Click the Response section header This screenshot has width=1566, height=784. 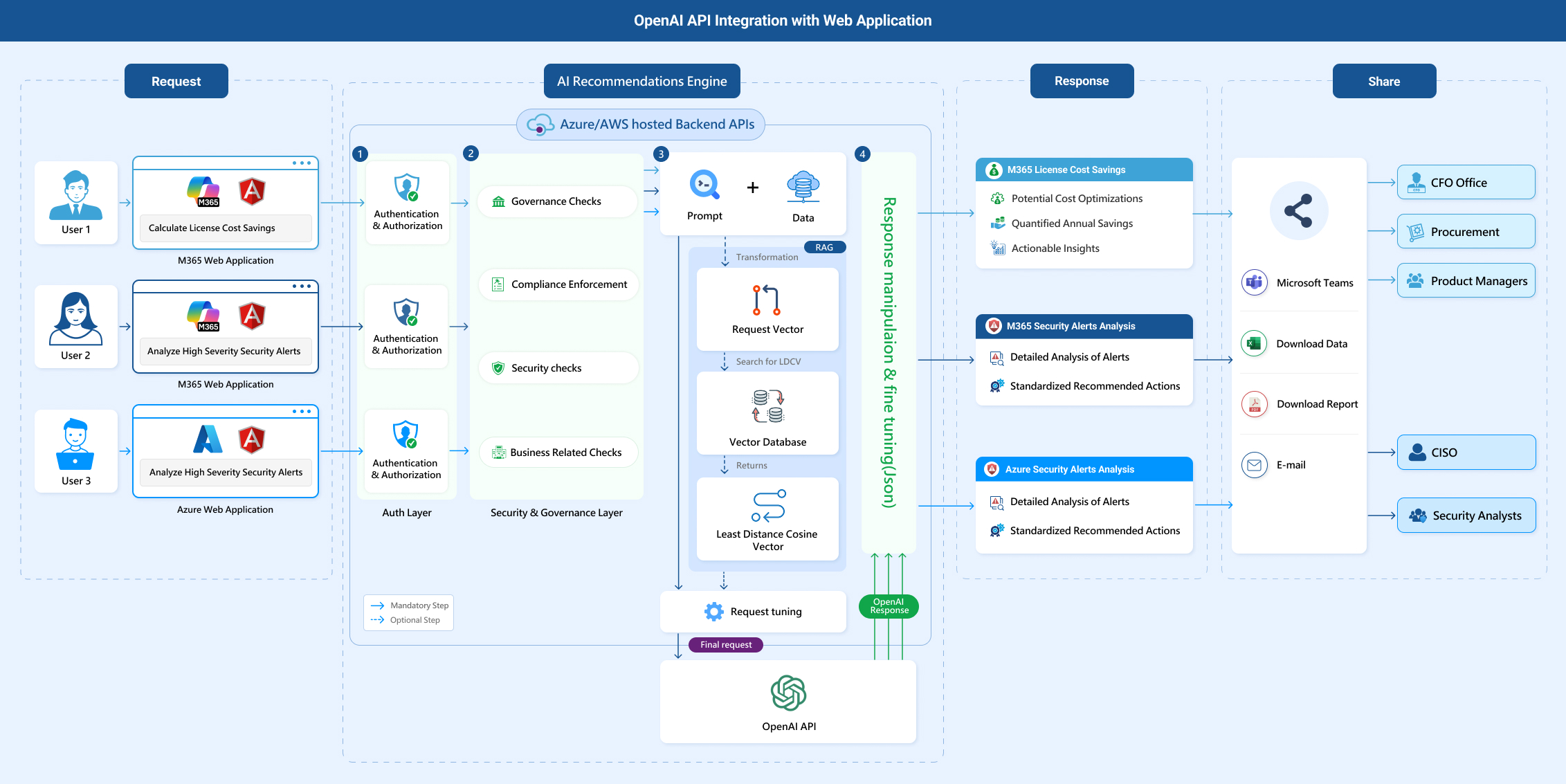pyautogui.click(x=1082, y=81)
